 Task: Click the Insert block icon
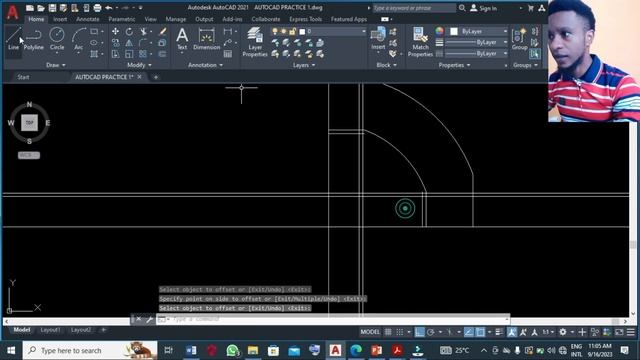point(378,39)
